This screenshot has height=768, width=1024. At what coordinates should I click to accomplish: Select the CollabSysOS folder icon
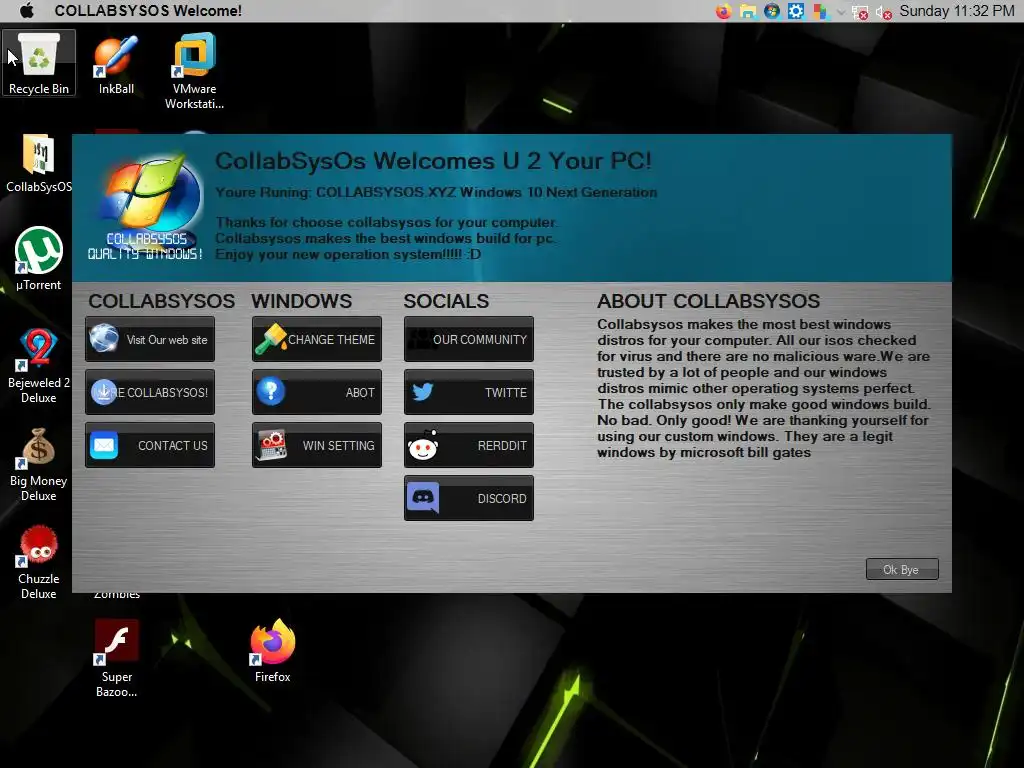(x=39, y=163)
